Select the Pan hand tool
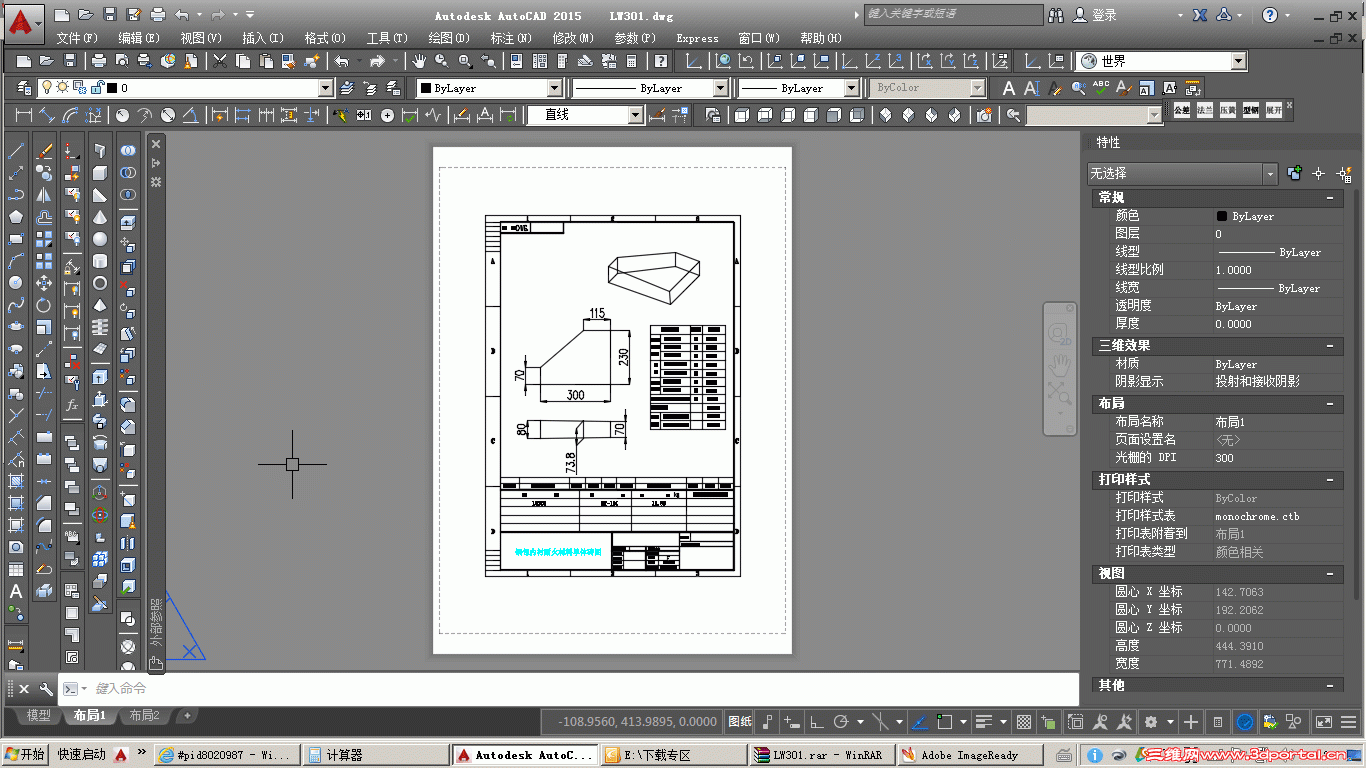The width and height of the screenshot is (1366, 768). click(x=419, y=61)
